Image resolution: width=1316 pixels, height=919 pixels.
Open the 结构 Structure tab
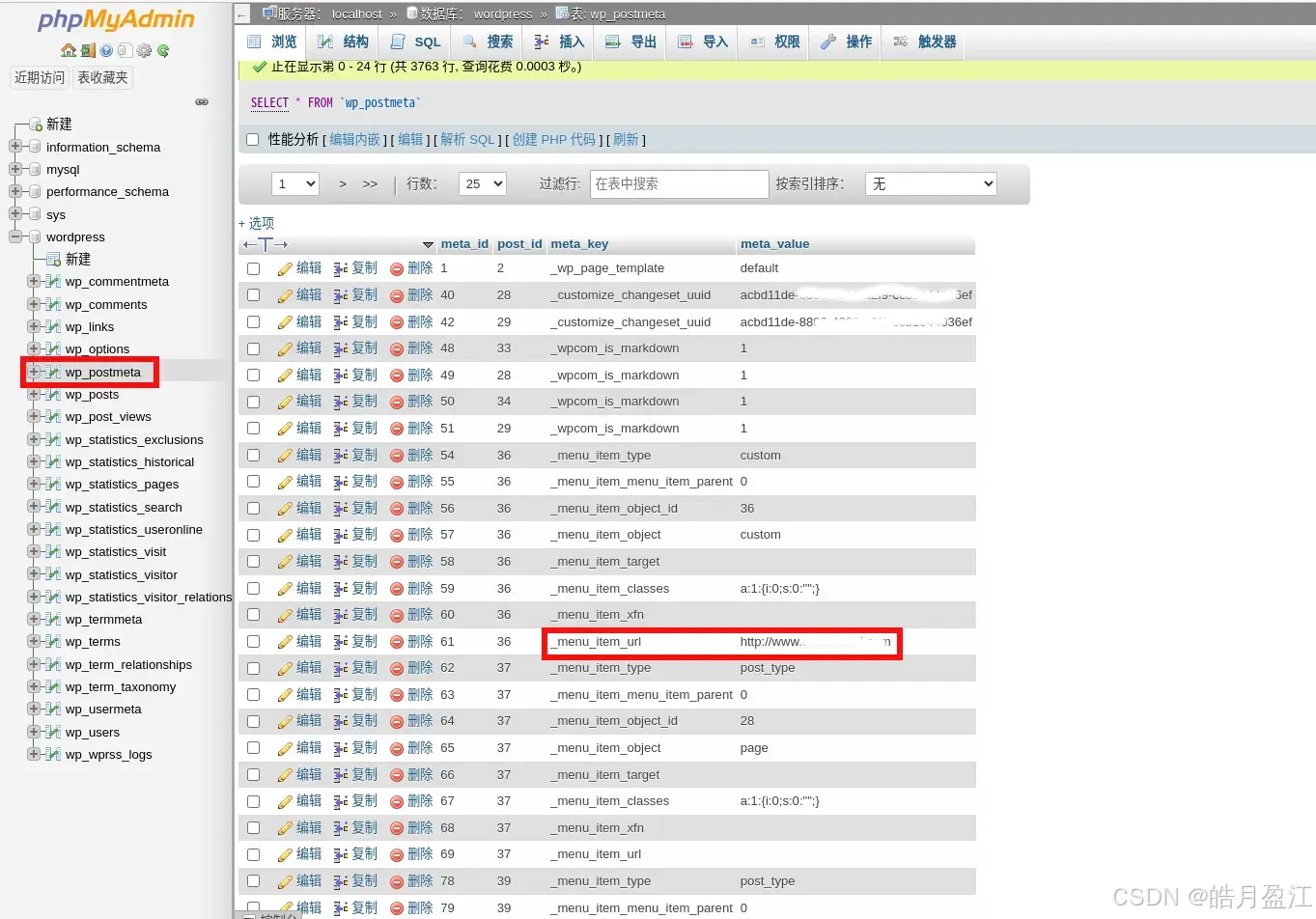click(343, 42)
